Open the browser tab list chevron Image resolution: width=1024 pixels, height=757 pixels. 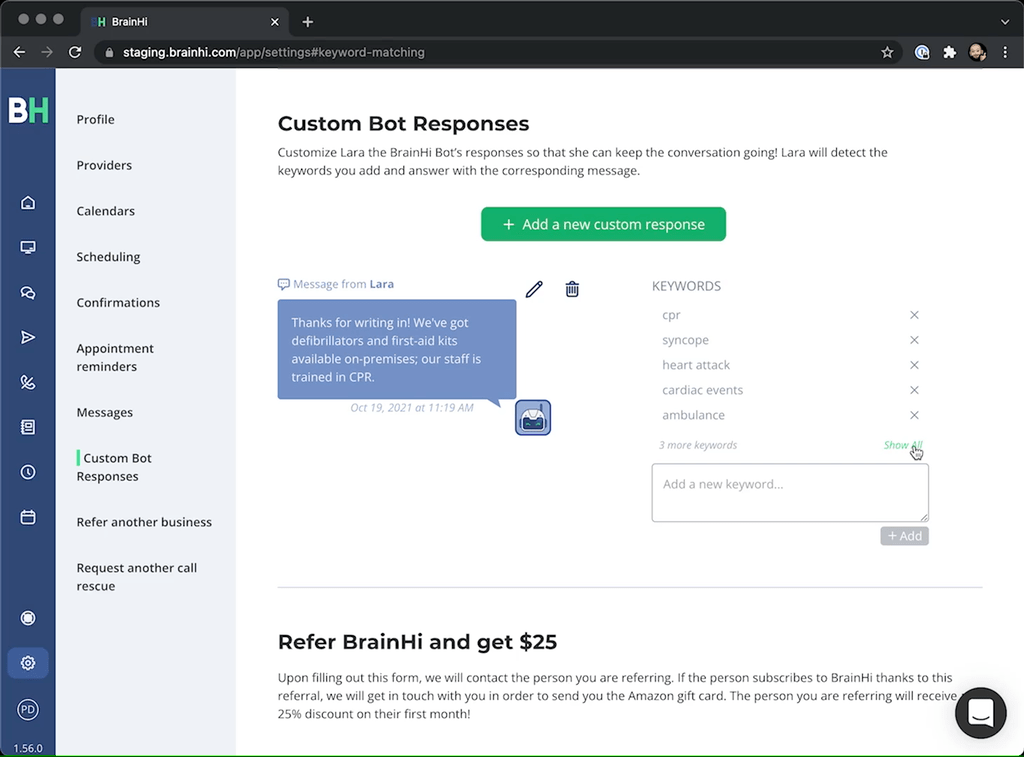(x=1004, y=22)
